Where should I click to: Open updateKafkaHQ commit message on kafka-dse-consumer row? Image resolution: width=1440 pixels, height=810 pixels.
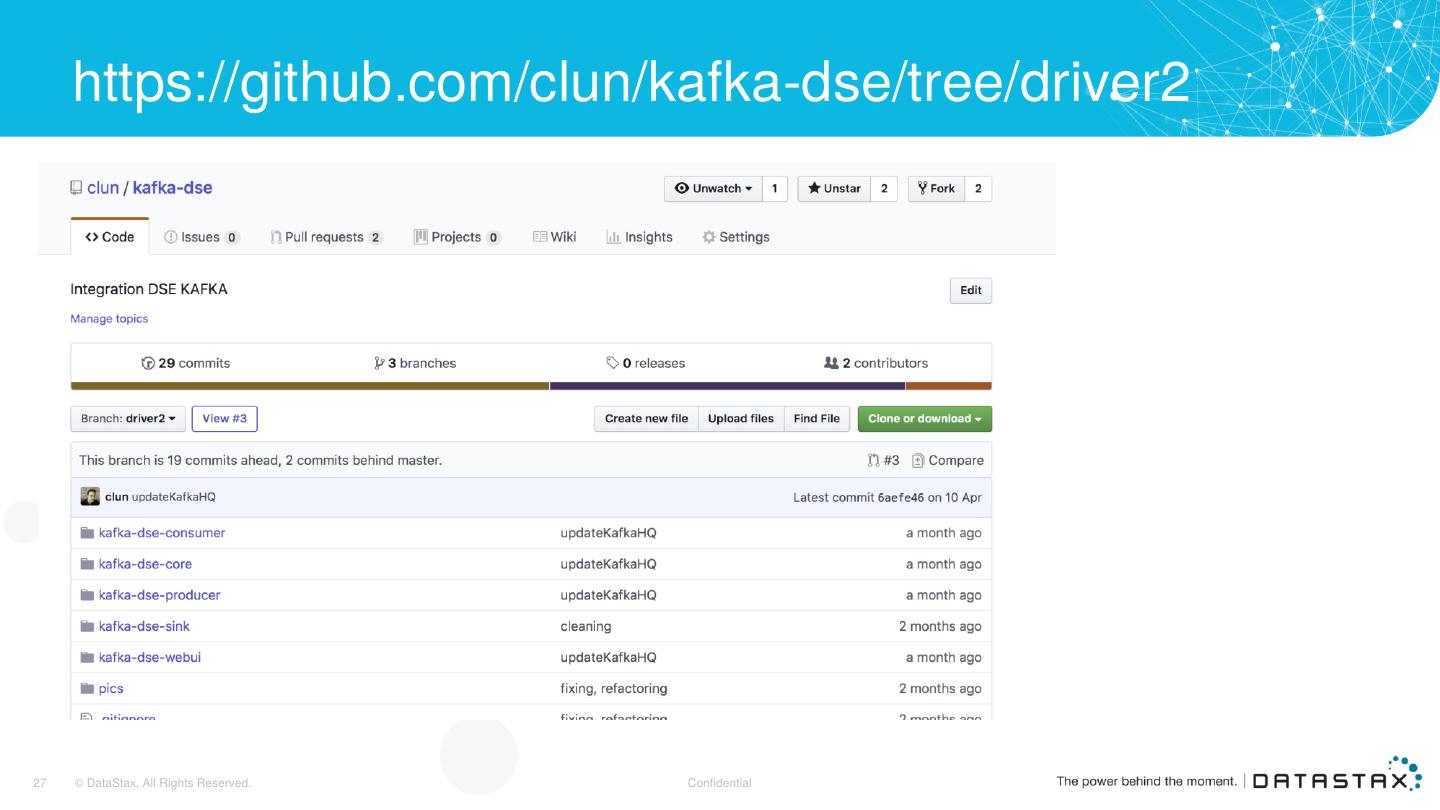(x=609, y=533)
